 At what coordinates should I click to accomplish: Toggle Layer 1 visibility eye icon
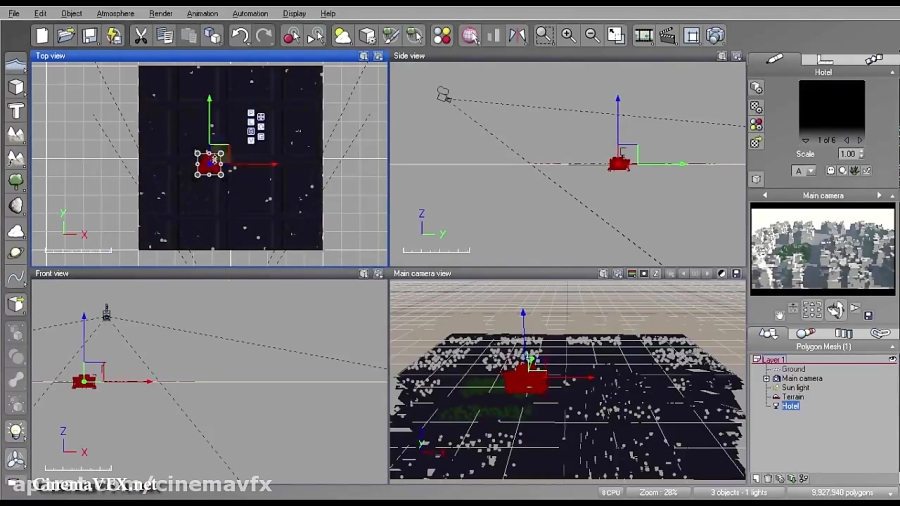(891, 359)
